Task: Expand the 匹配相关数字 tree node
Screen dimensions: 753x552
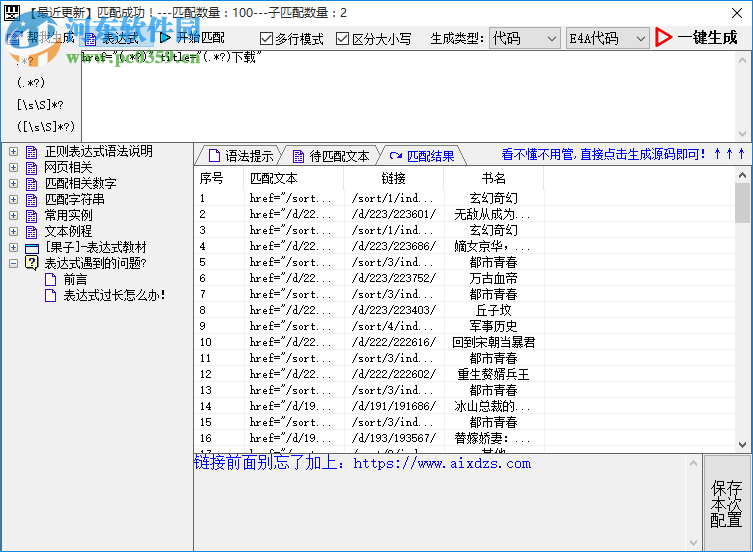Action: coord(13,184)
